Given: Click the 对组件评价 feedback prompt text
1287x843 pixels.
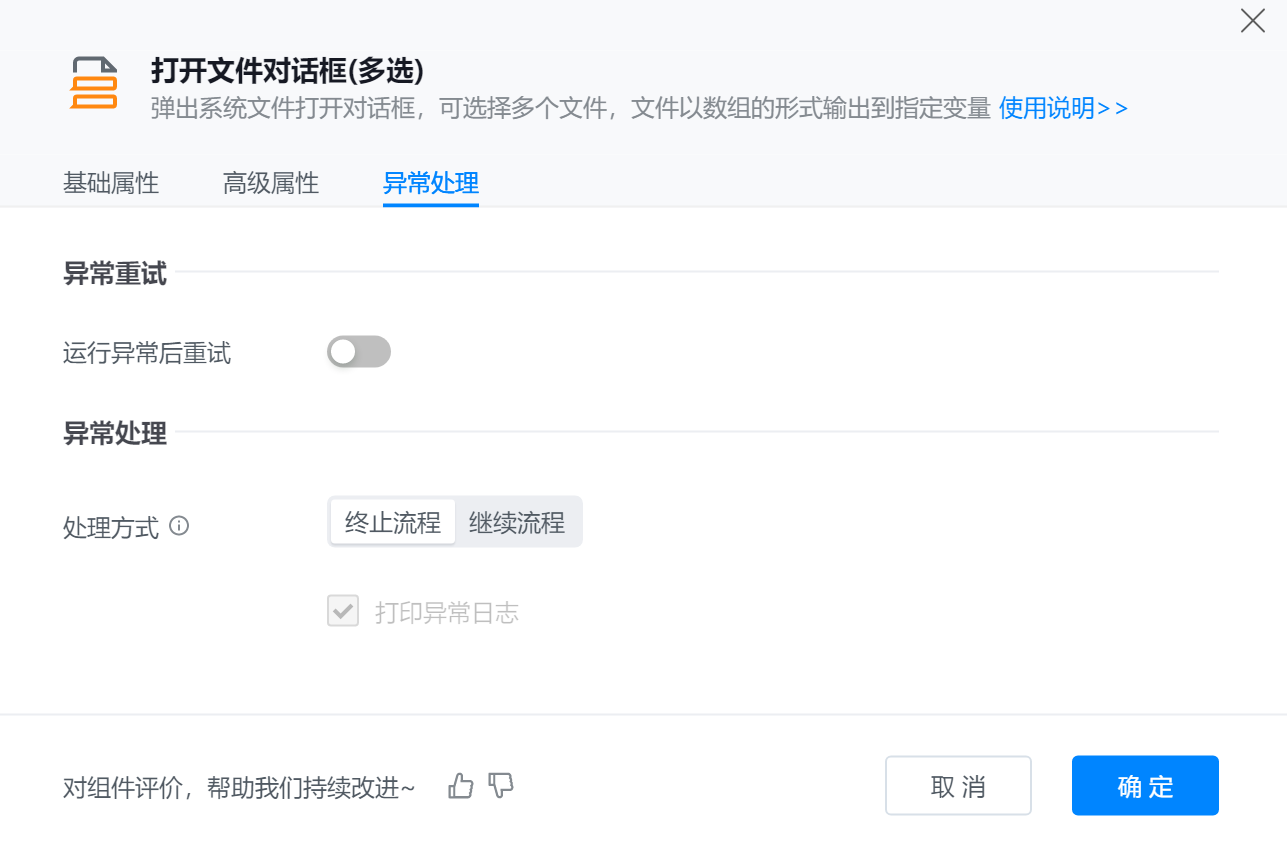Looking at the screenshot, I should point(239,788).
